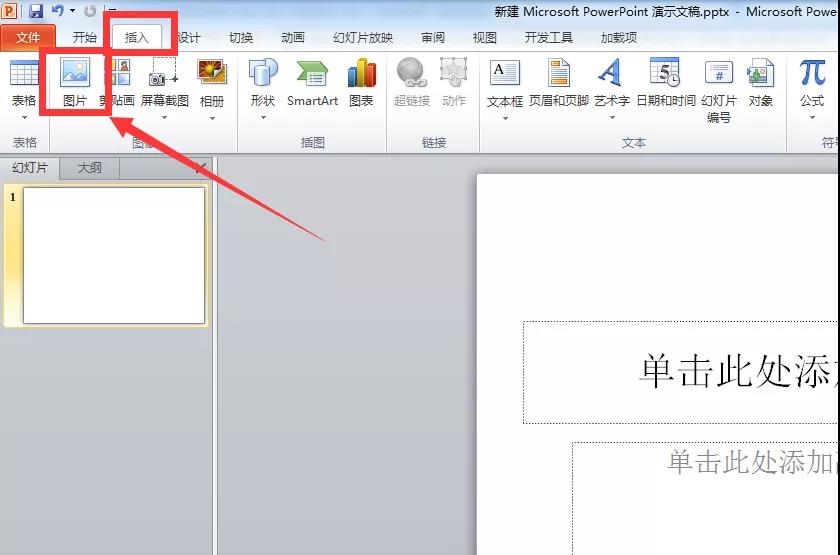
Task: Click the 图表 chart icon
Action: pyautogui.click(x=362, y=73)
